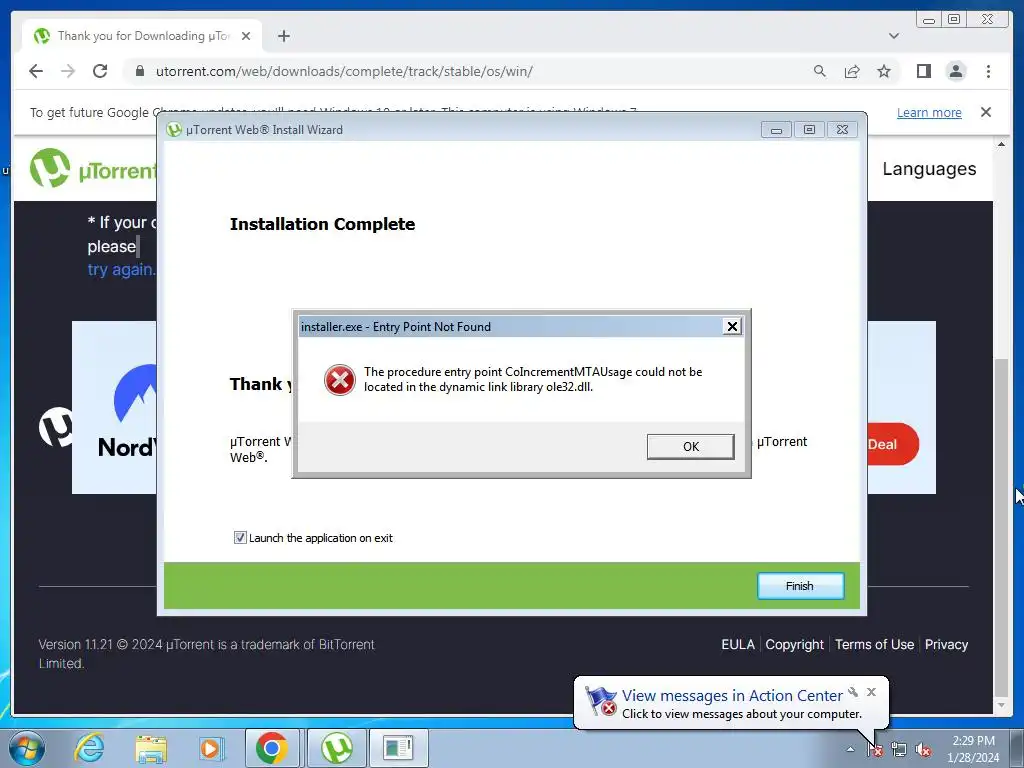Click the muted volume tray icon
1024x768 pixels.
tap(923, 749)
